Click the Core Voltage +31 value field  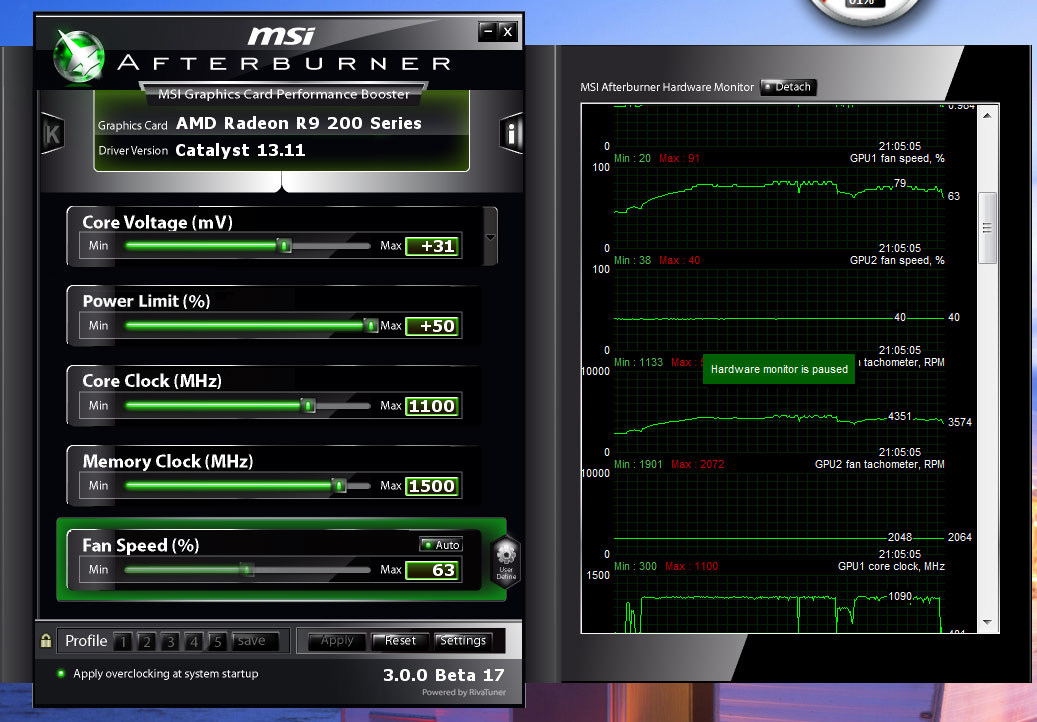coord(433,246)
